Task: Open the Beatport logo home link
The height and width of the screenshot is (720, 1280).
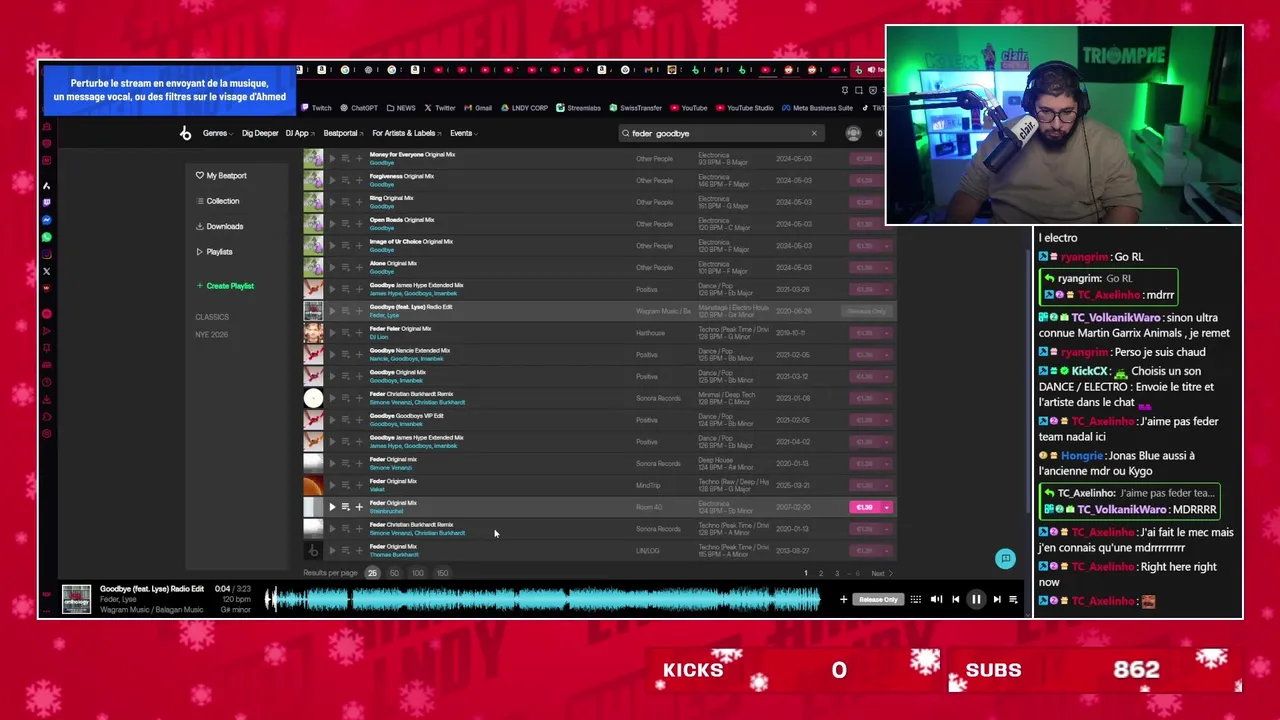Action: [185, 133]
